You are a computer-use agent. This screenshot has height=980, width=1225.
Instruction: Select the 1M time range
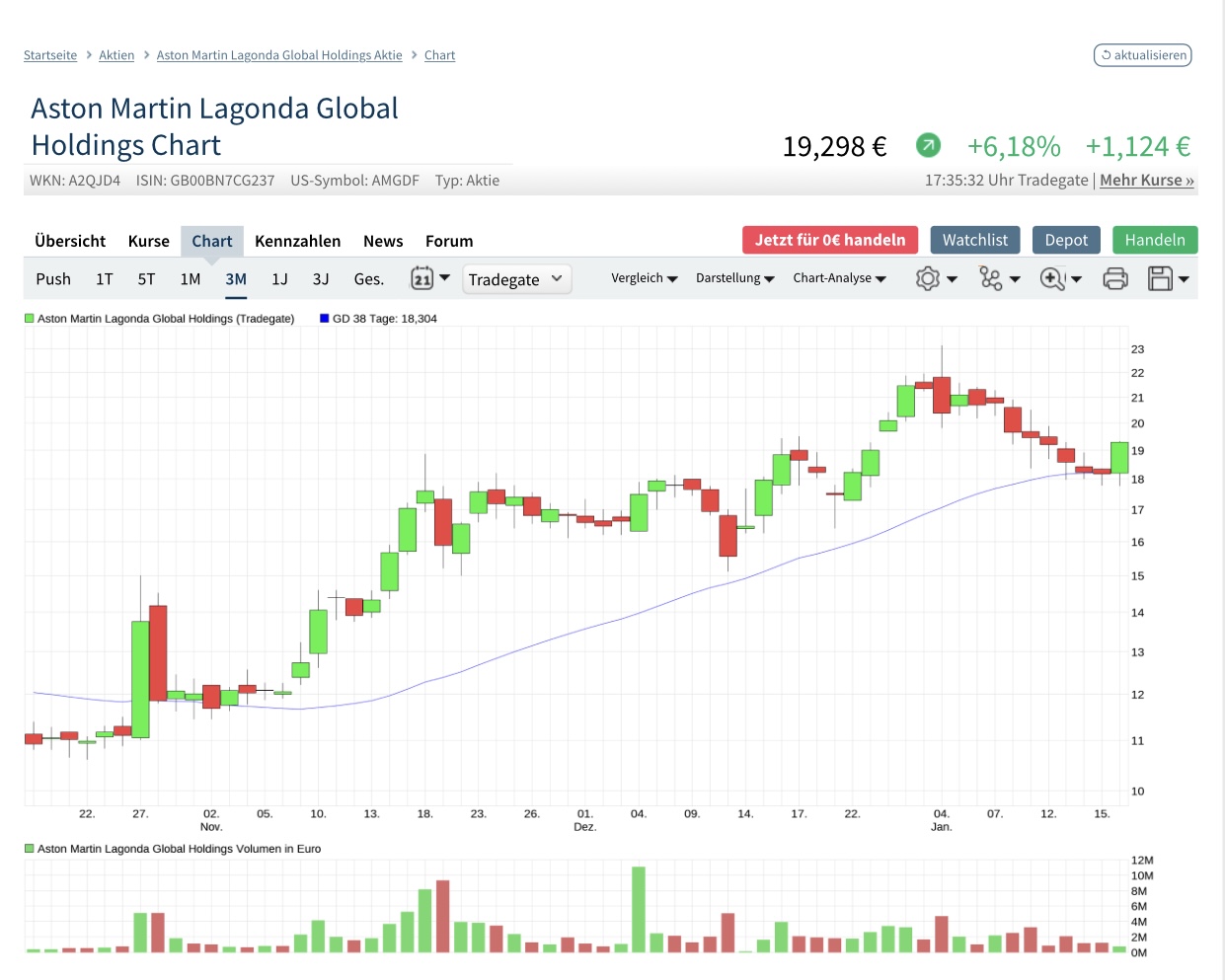[191, 279]
